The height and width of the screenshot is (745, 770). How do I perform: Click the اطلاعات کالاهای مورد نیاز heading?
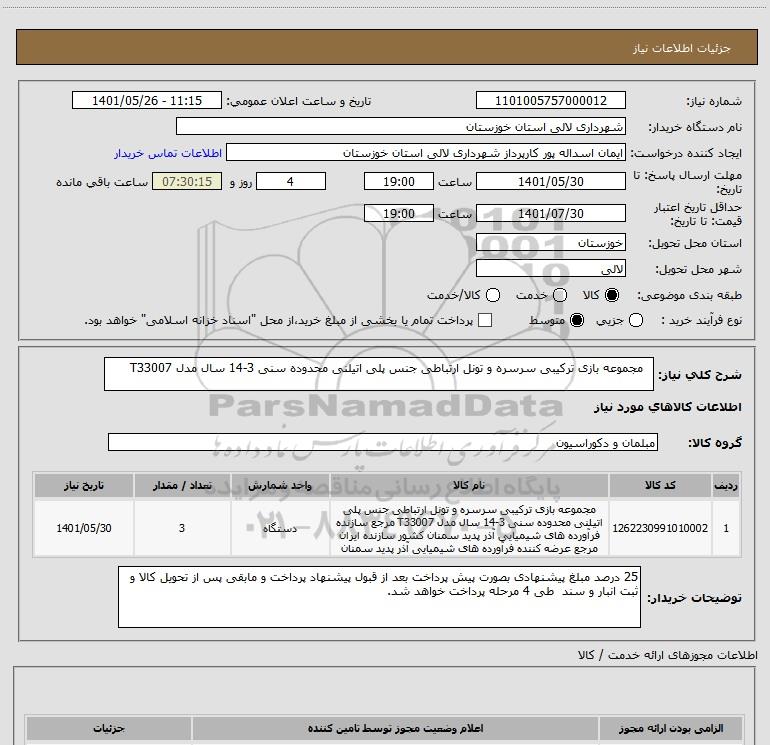(x=668, y=407)
